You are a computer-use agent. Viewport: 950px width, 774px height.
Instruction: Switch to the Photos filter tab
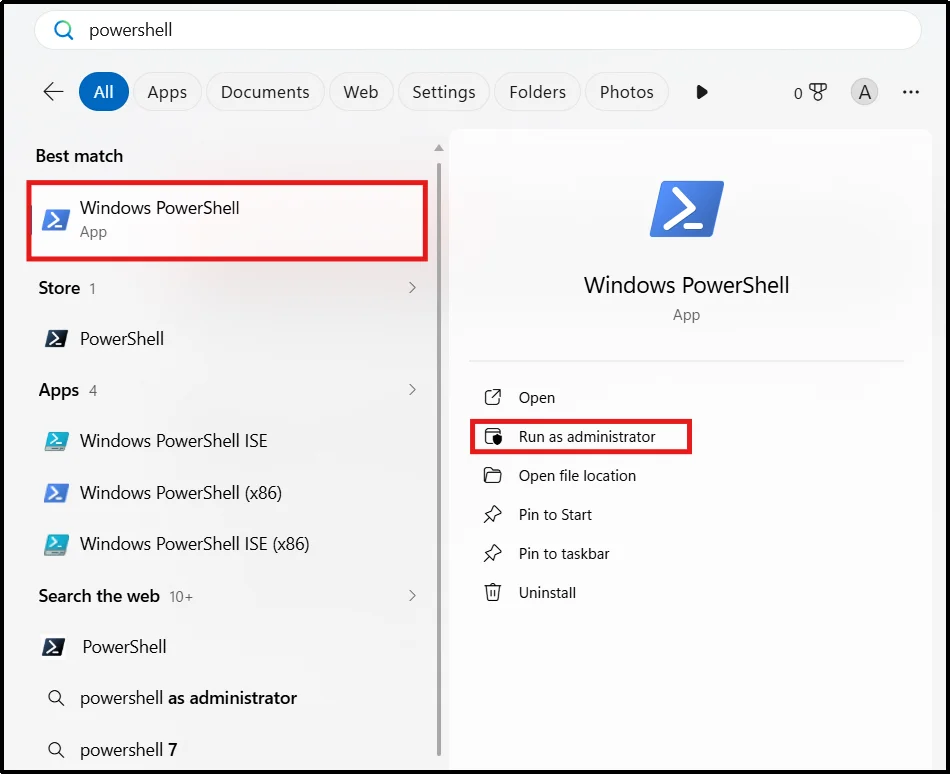tap(626, 91)
